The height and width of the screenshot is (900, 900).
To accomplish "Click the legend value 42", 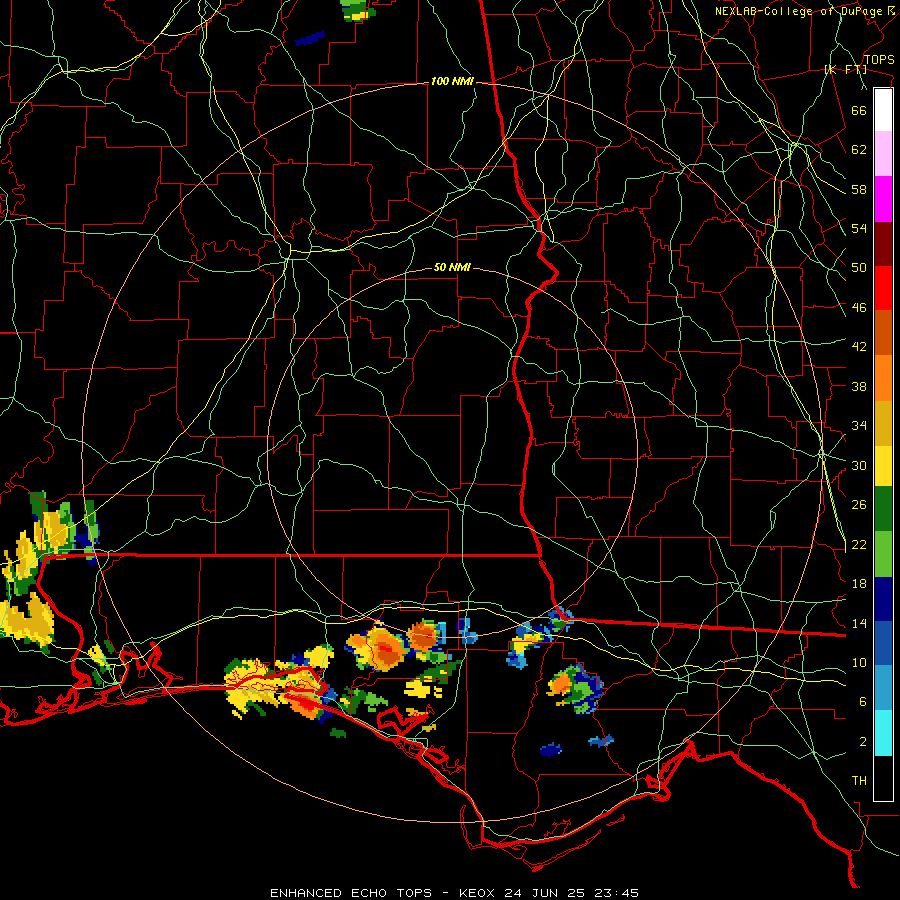I will tap(859, 347).
